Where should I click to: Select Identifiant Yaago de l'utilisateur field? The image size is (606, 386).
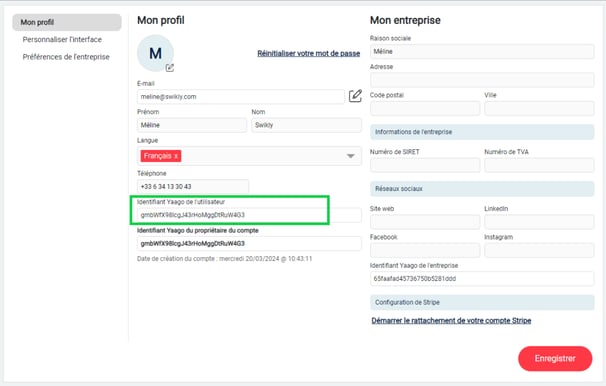point(249,215)
